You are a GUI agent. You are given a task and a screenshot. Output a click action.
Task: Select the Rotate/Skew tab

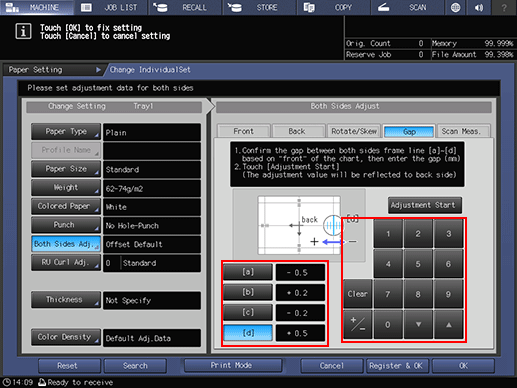[354, 131]
